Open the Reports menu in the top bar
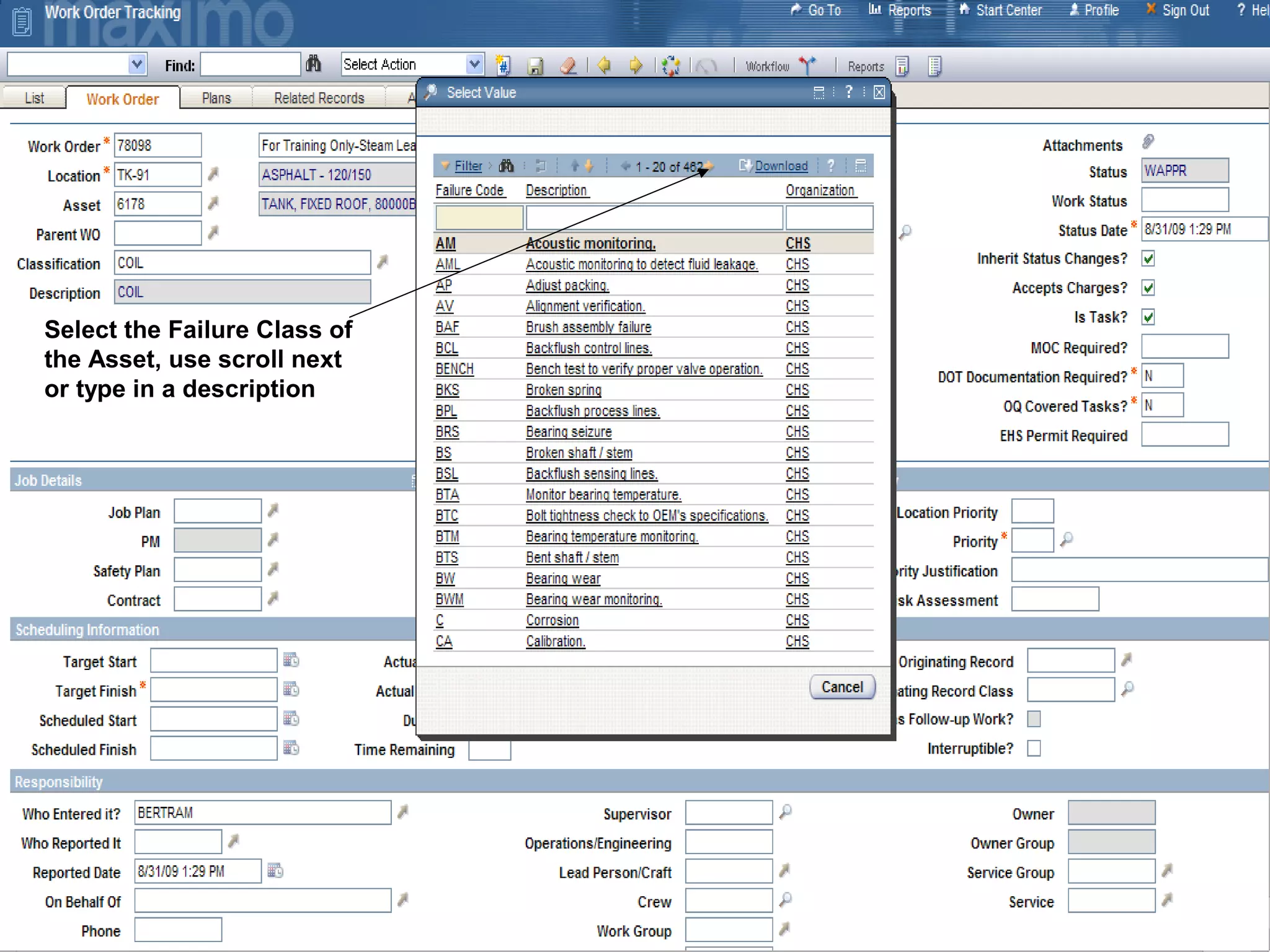Screen dimensions: 1270x952 [900, 11]
